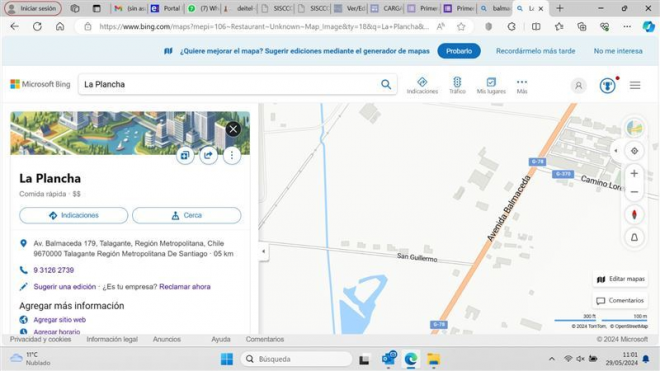Image resolution: width=660 pixels, height=371 pixels.
Task: Open the Más options menu
Action: 522,85
